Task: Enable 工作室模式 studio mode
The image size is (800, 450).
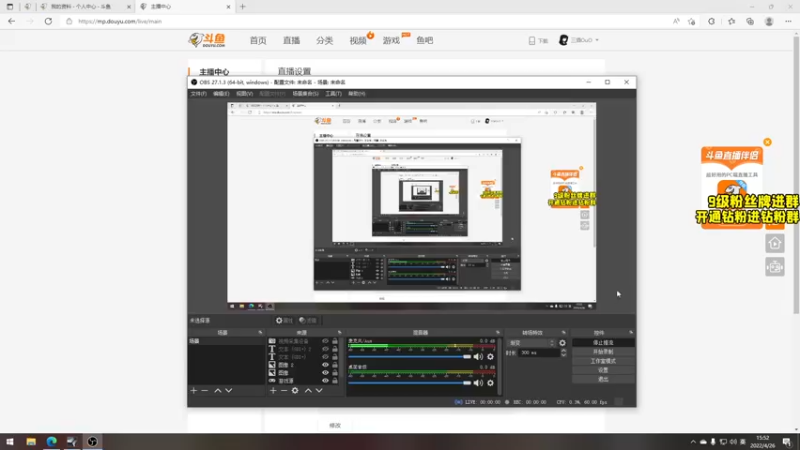Action: [x=603, y=361]
